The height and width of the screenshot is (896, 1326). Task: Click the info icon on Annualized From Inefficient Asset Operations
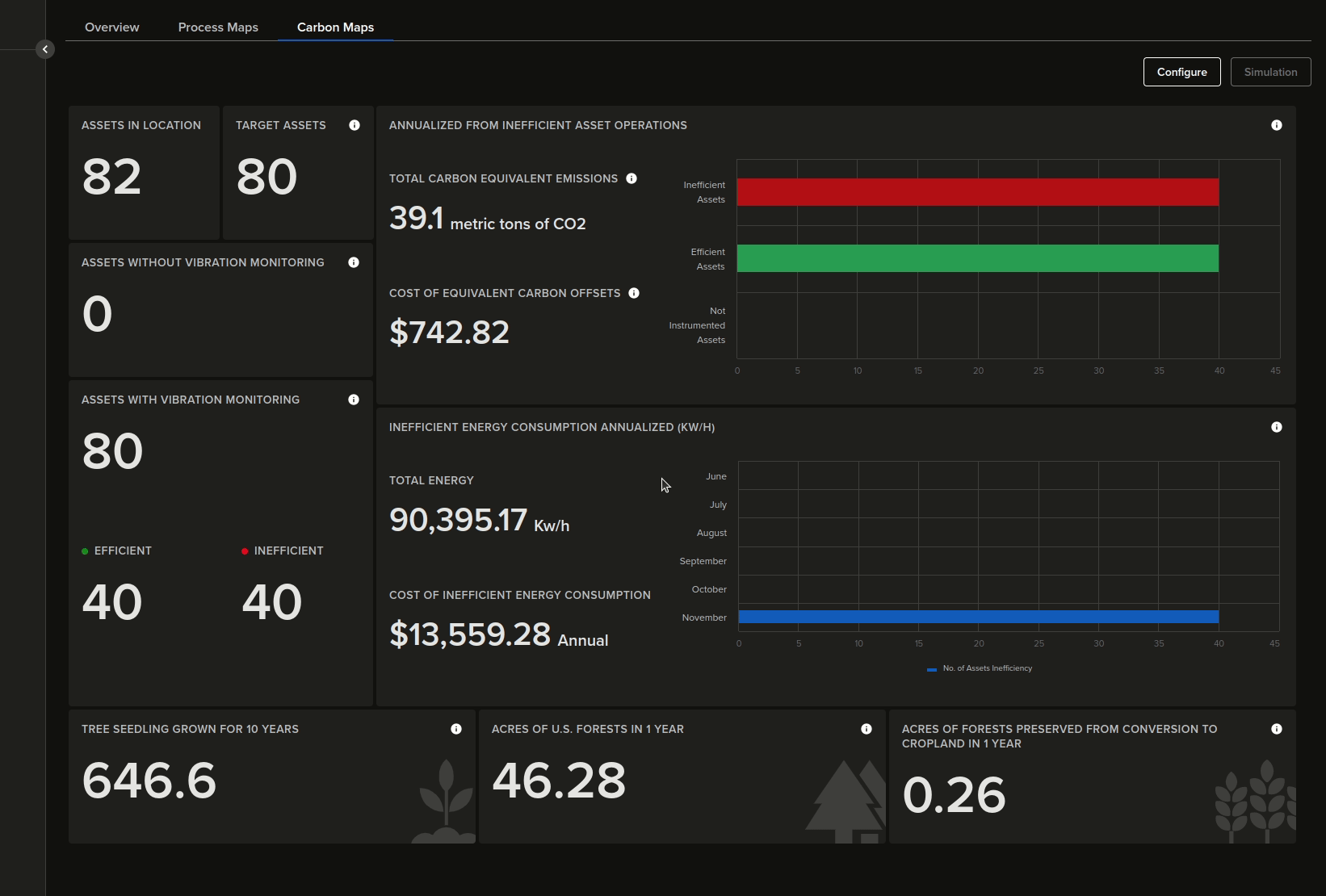click(x=1277, y=125)
